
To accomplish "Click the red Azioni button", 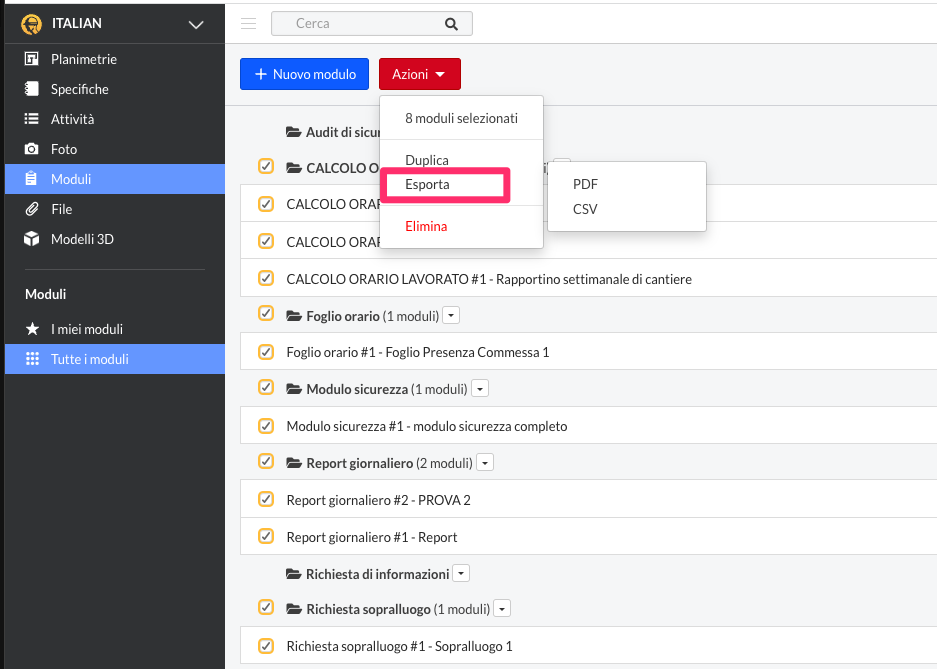I will coord(419,74).
